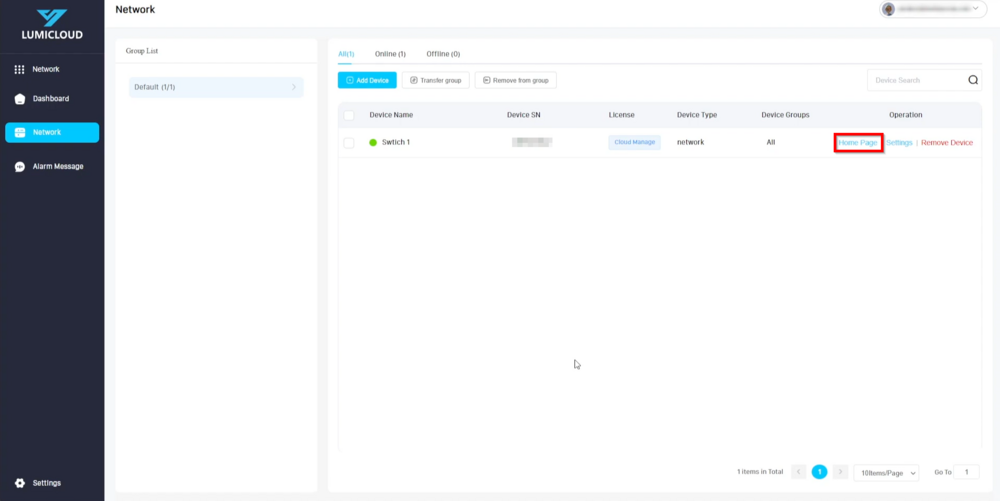Open the 10Items/Page dropdown
The height and width of the screenshot is (501, 1000).
click(888, 472)
